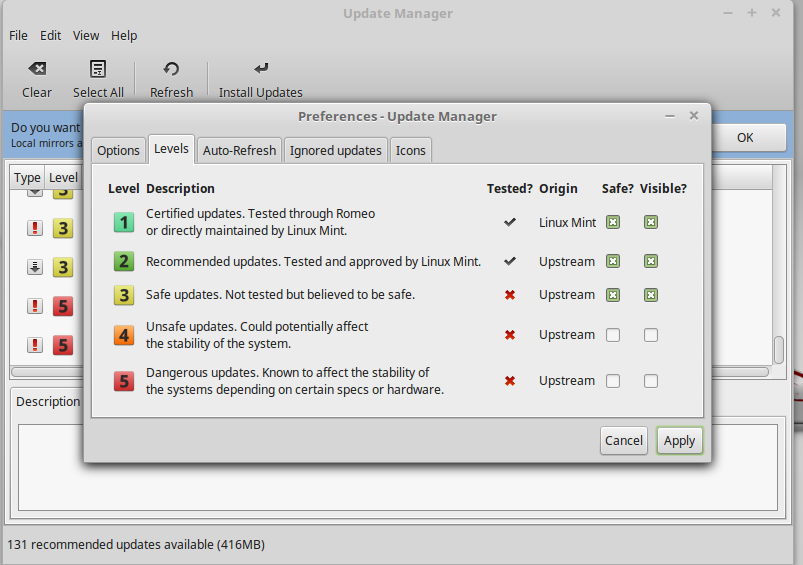Click the vertical scrollbar of updates list
This screenshot has height=565, width=803.
(x=779, y=349)
